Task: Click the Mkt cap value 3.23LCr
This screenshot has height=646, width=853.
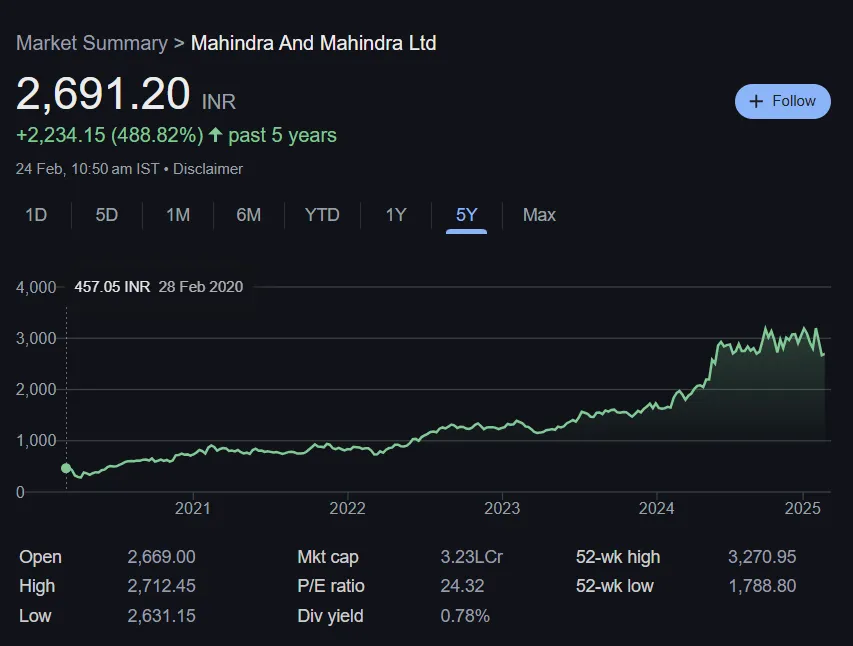Action: (x=472, y=557)
